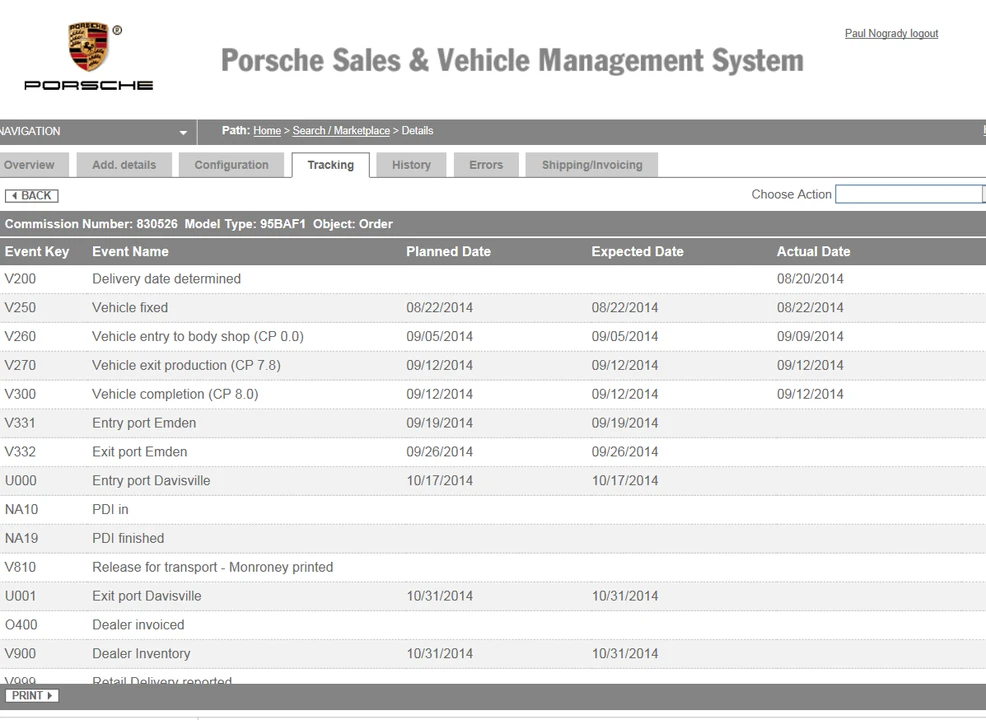The image size is (986, 720).
Task: Click the PDI finished event name
Action: [x=128, y=538]
